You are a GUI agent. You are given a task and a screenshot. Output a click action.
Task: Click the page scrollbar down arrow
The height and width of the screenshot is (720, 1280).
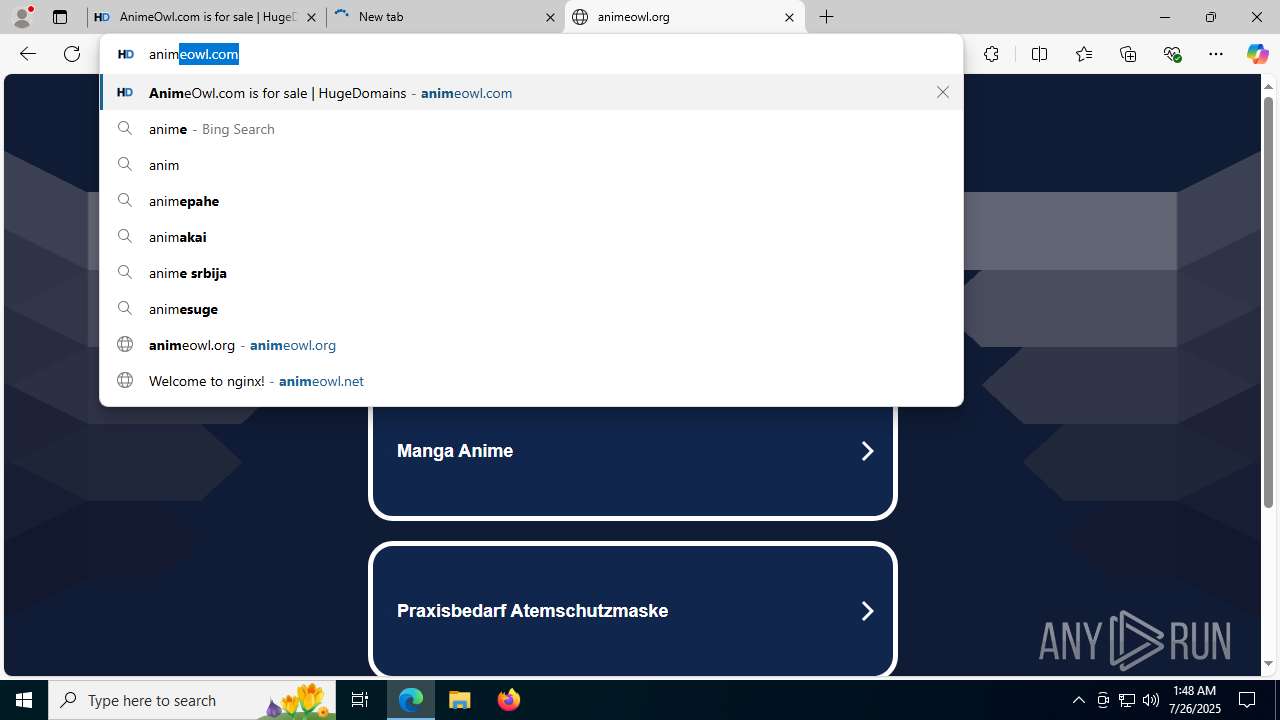coord(1268,664)
